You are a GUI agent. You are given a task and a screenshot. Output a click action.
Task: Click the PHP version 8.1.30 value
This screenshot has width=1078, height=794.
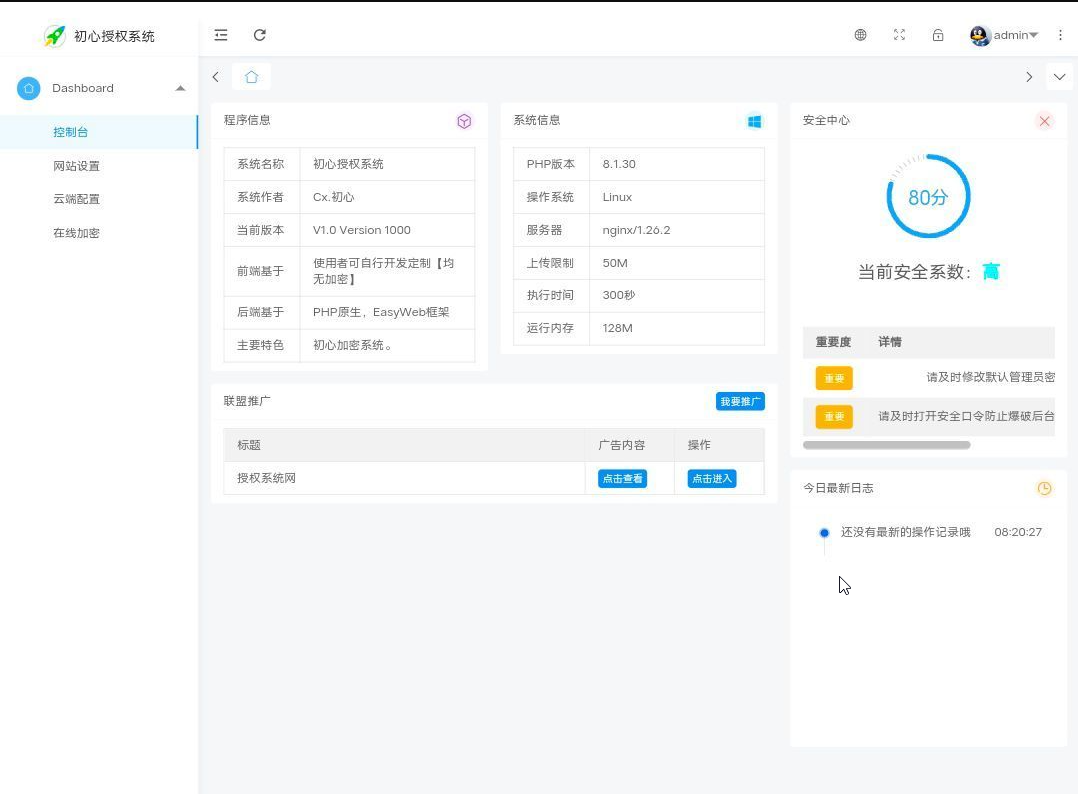tap(619, 164)
